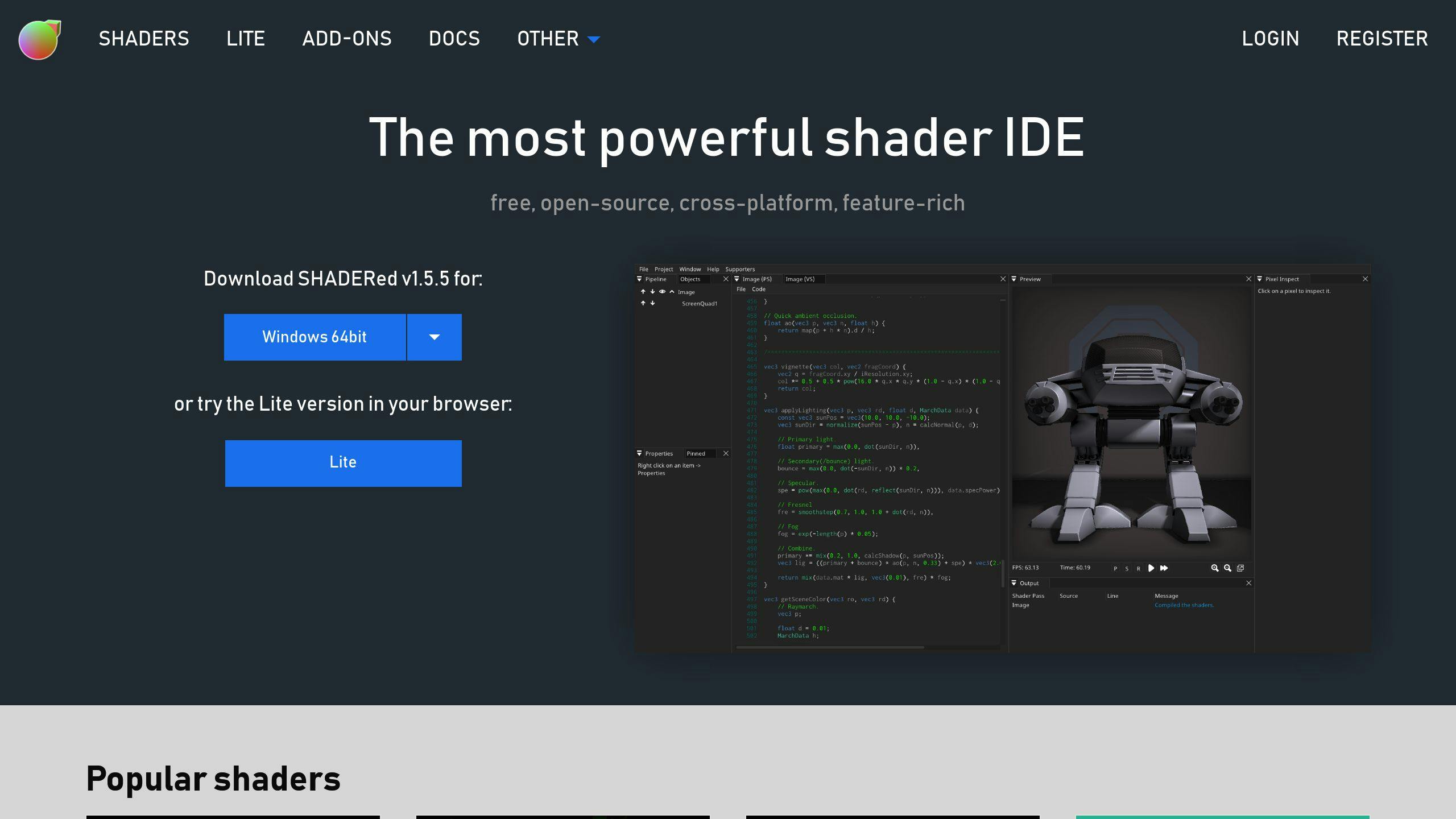Open the SHADERS page in navigation
Screen dimensions: 1456x819
(x=144, y=39)
